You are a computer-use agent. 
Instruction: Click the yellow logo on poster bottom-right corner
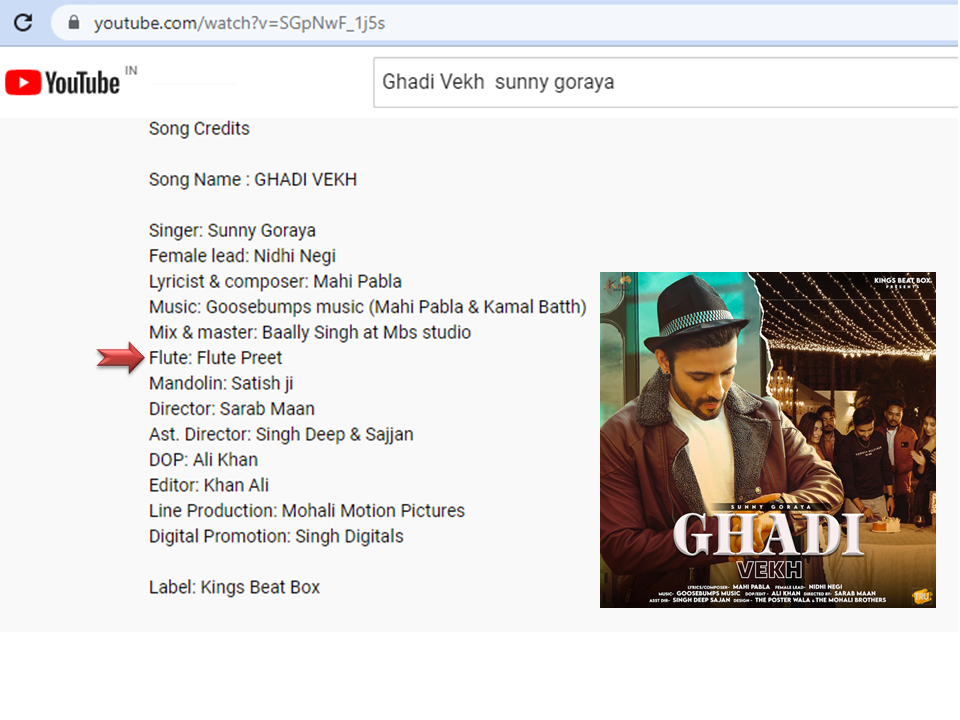click(921, 596)
